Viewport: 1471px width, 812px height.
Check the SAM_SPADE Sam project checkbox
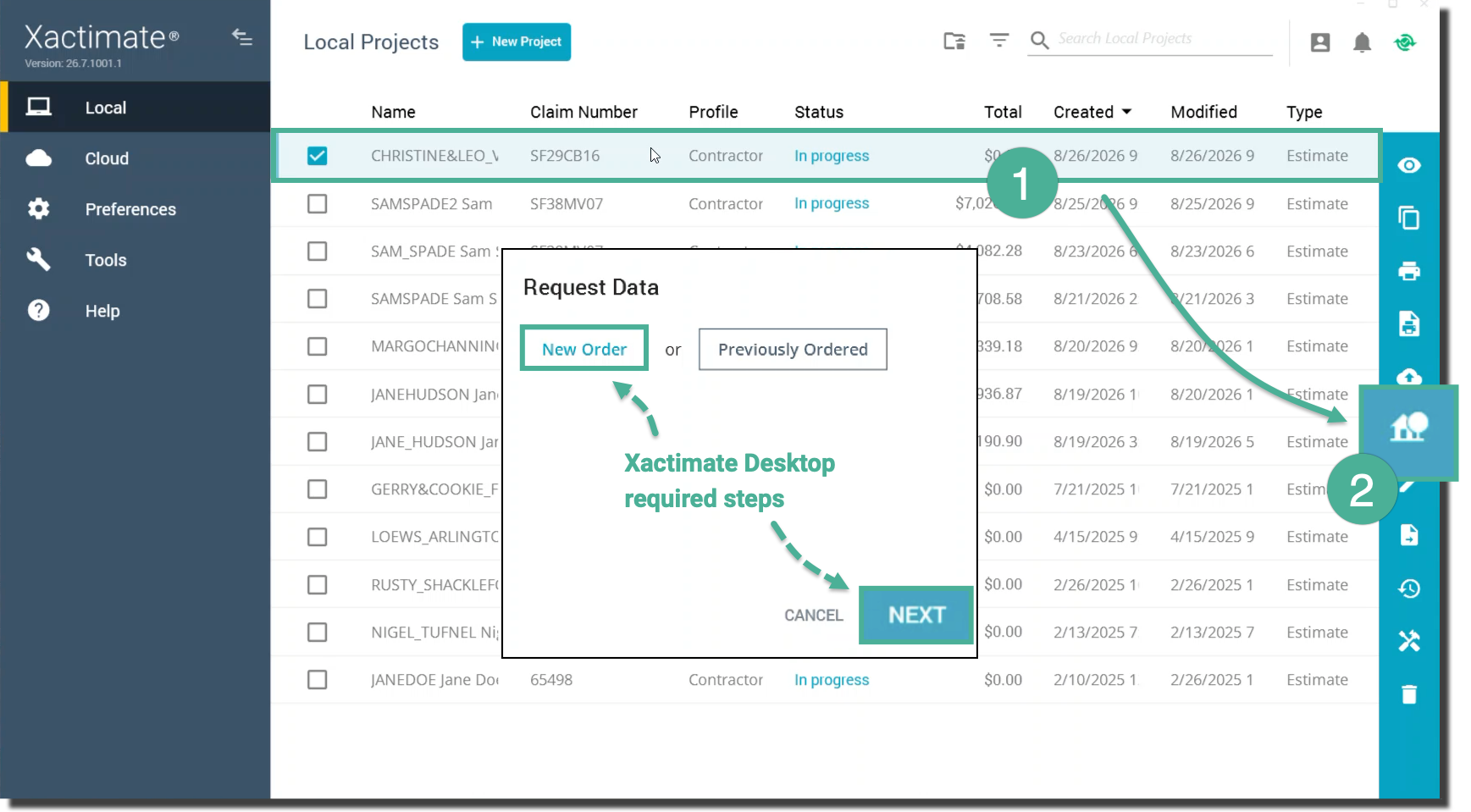pos(317,251)
